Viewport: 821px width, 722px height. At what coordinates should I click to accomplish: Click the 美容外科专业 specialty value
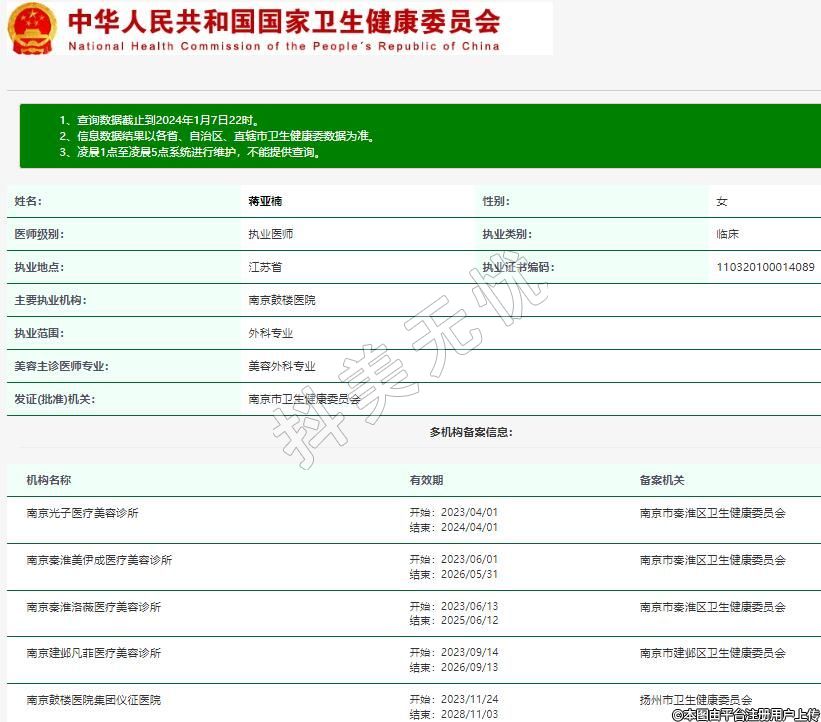click(282, 366)
